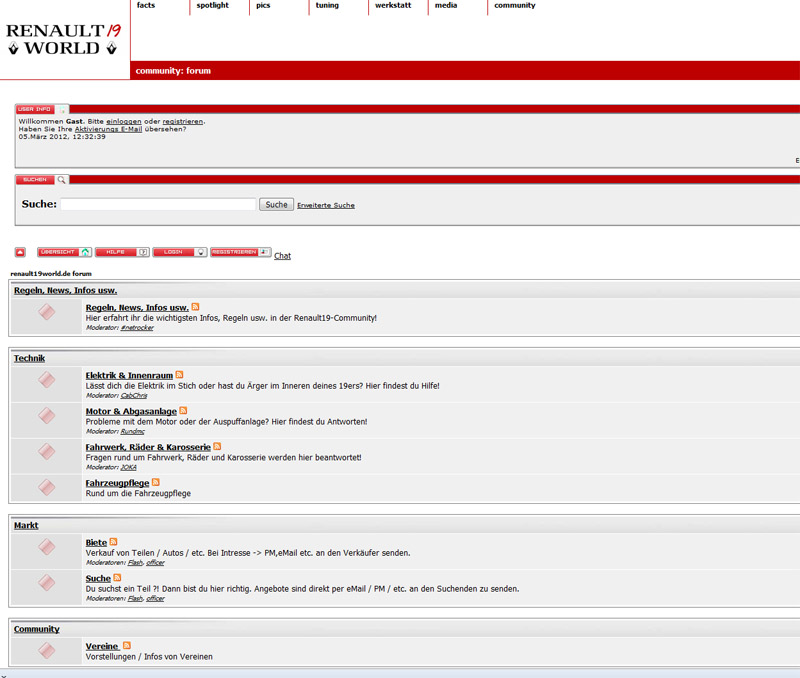Viewport: 800px width, 678px height.
Task: Open the Biete forum
Action: tap(96, 542)
